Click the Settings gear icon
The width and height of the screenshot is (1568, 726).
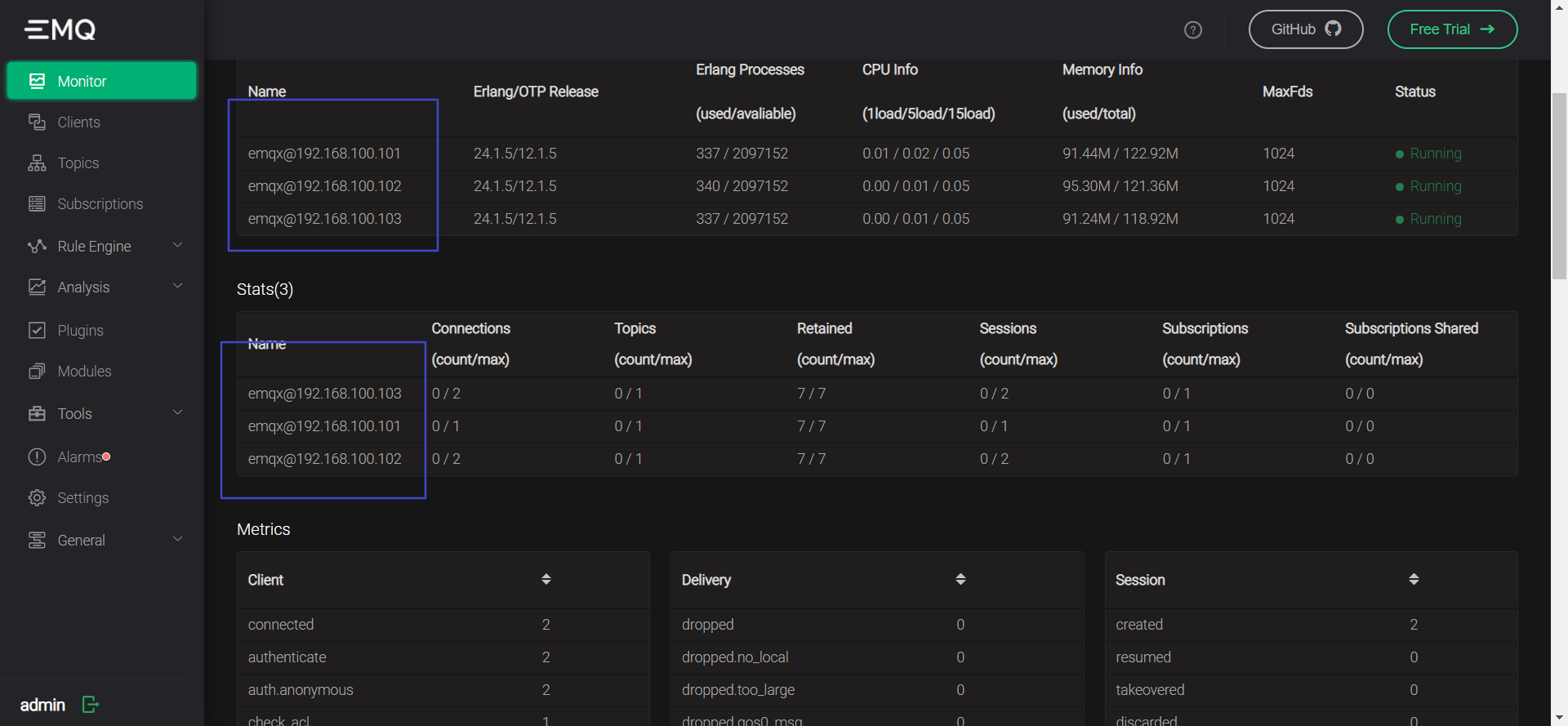pos(37,497)
